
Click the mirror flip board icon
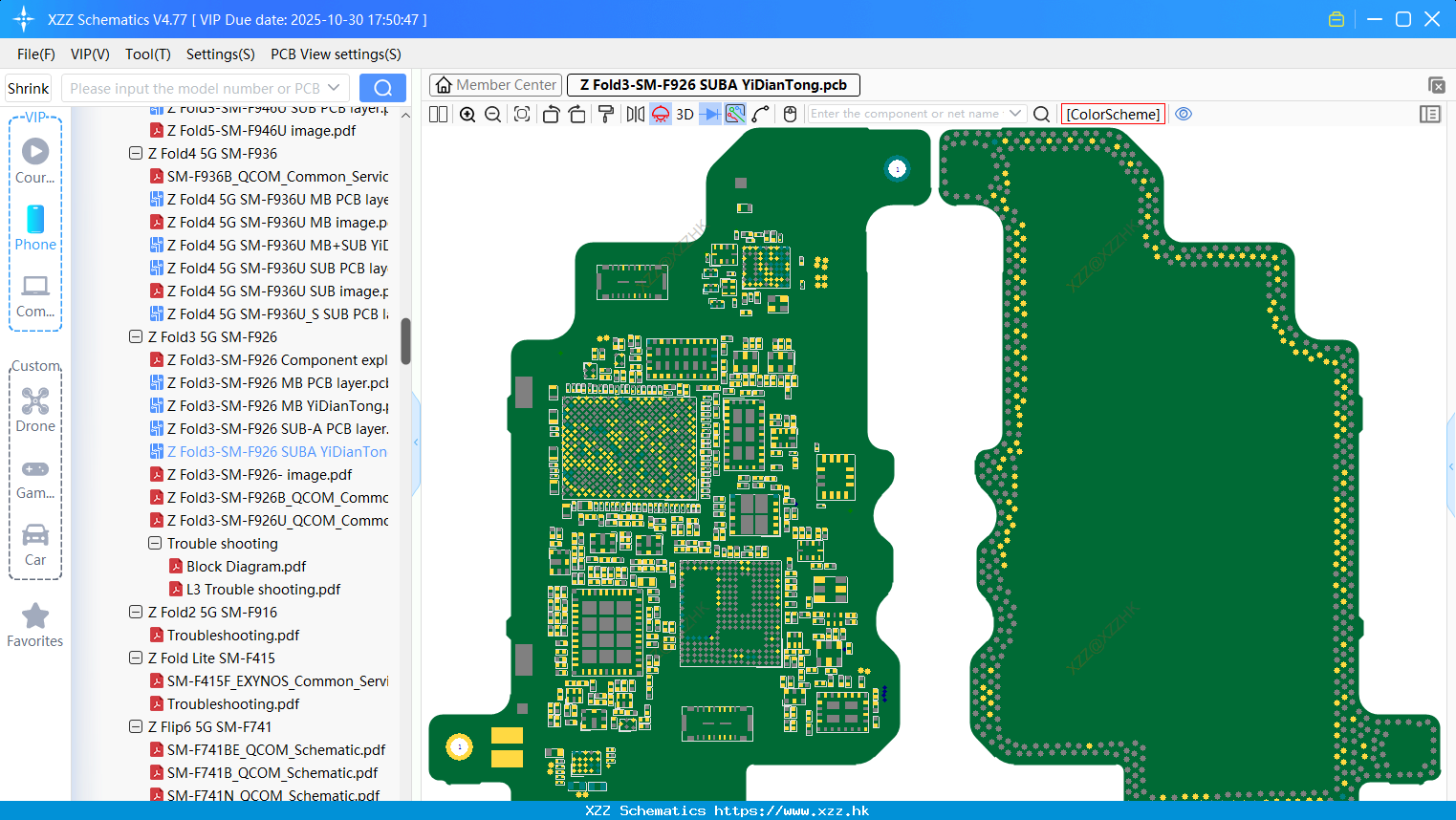point(635,114)
